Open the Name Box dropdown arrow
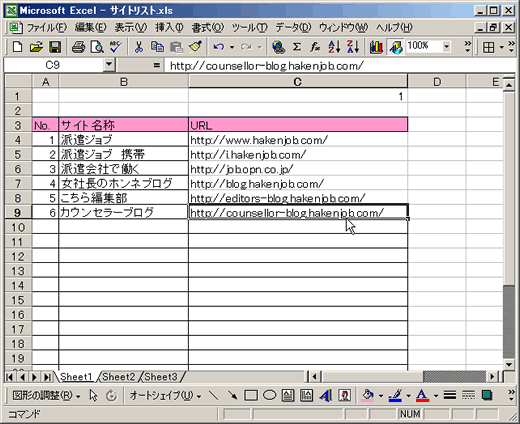The image size is (520, 424). click(x=109, y=65)
